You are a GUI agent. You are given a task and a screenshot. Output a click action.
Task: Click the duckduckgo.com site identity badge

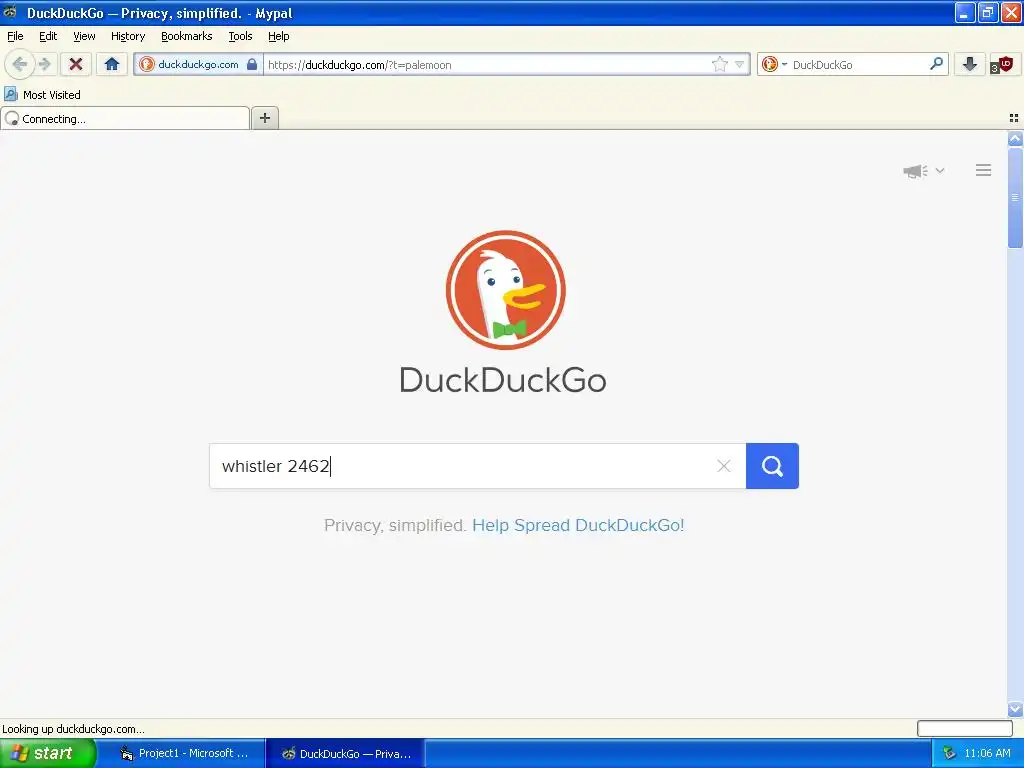(x=199, y=64)
